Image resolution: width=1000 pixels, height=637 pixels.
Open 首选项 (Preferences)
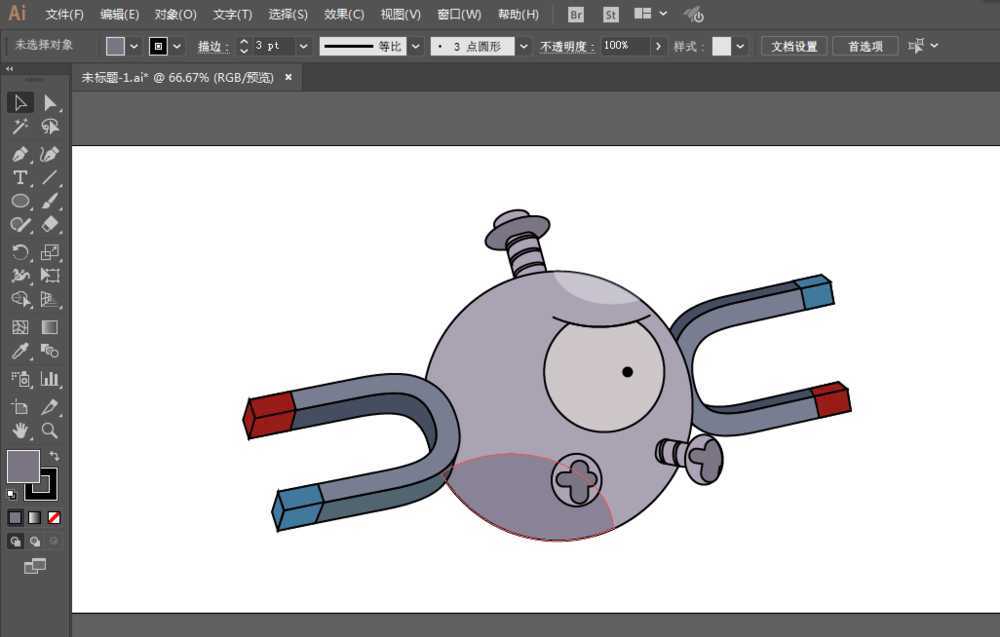[x=865, y=45]
